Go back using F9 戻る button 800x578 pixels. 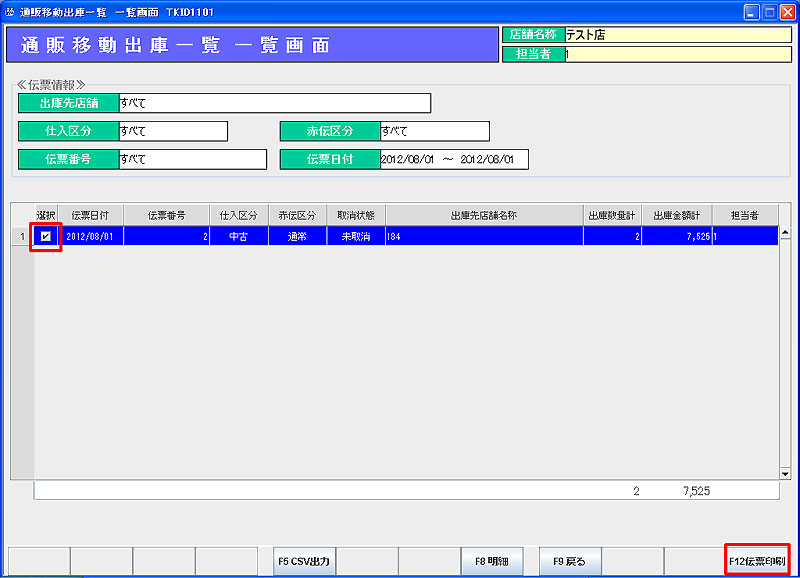[x=570, y=561]
